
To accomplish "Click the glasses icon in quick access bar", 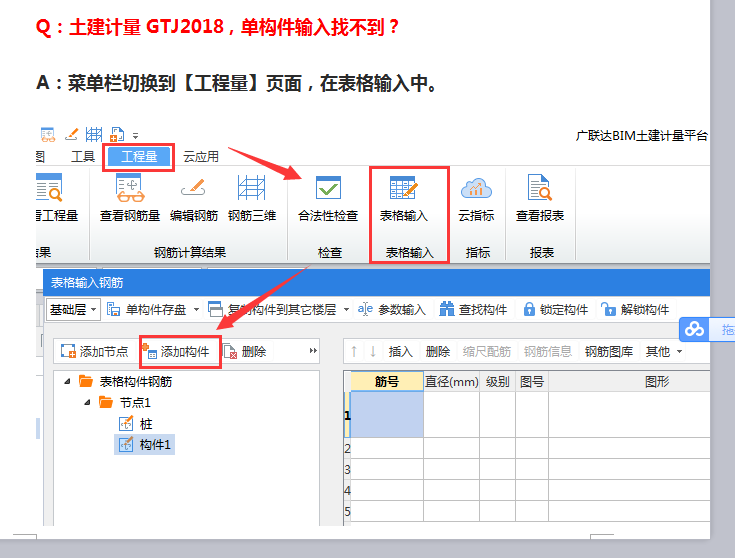I will (x=48, y=135).
